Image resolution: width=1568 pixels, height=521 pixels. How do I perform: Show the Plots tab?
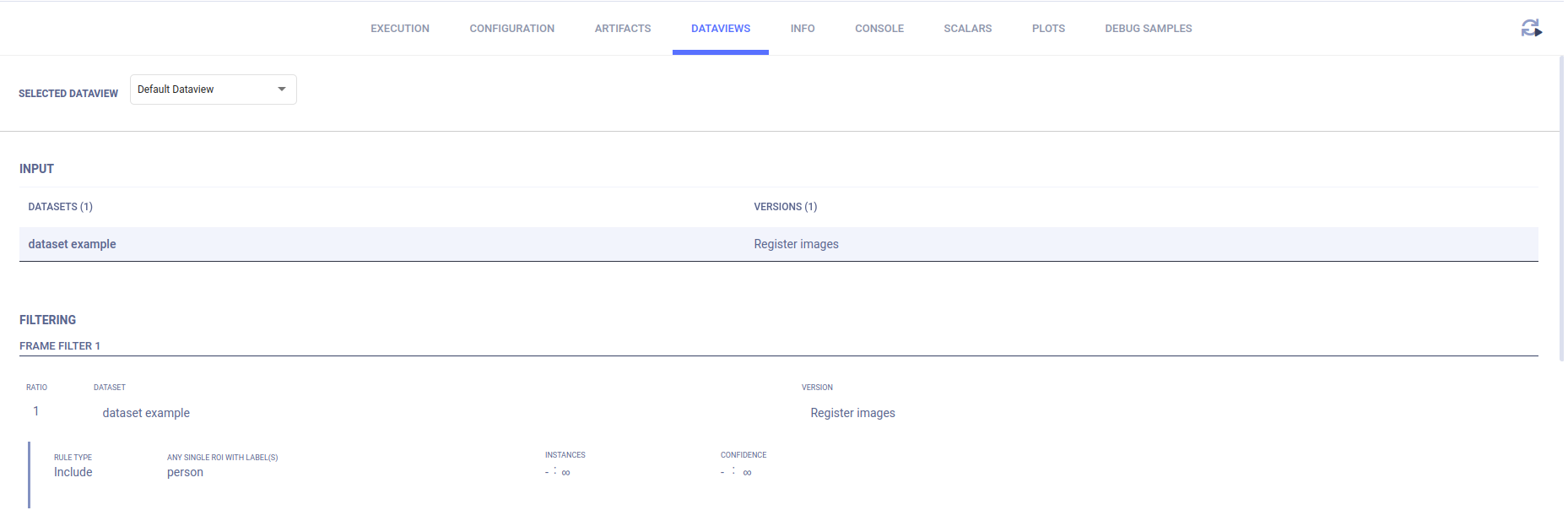1048,29
